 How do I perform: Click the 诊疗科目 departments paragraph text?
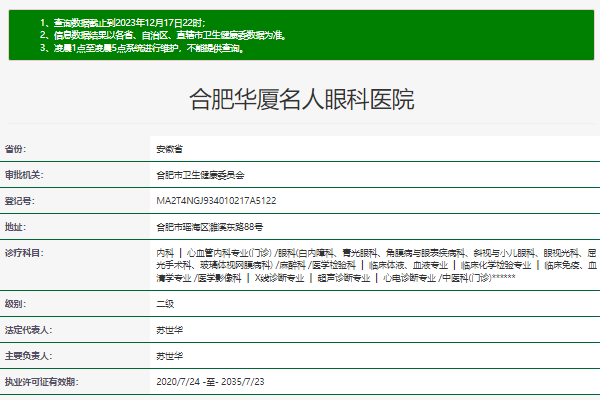pyautogui.click(x=377, y=265)
